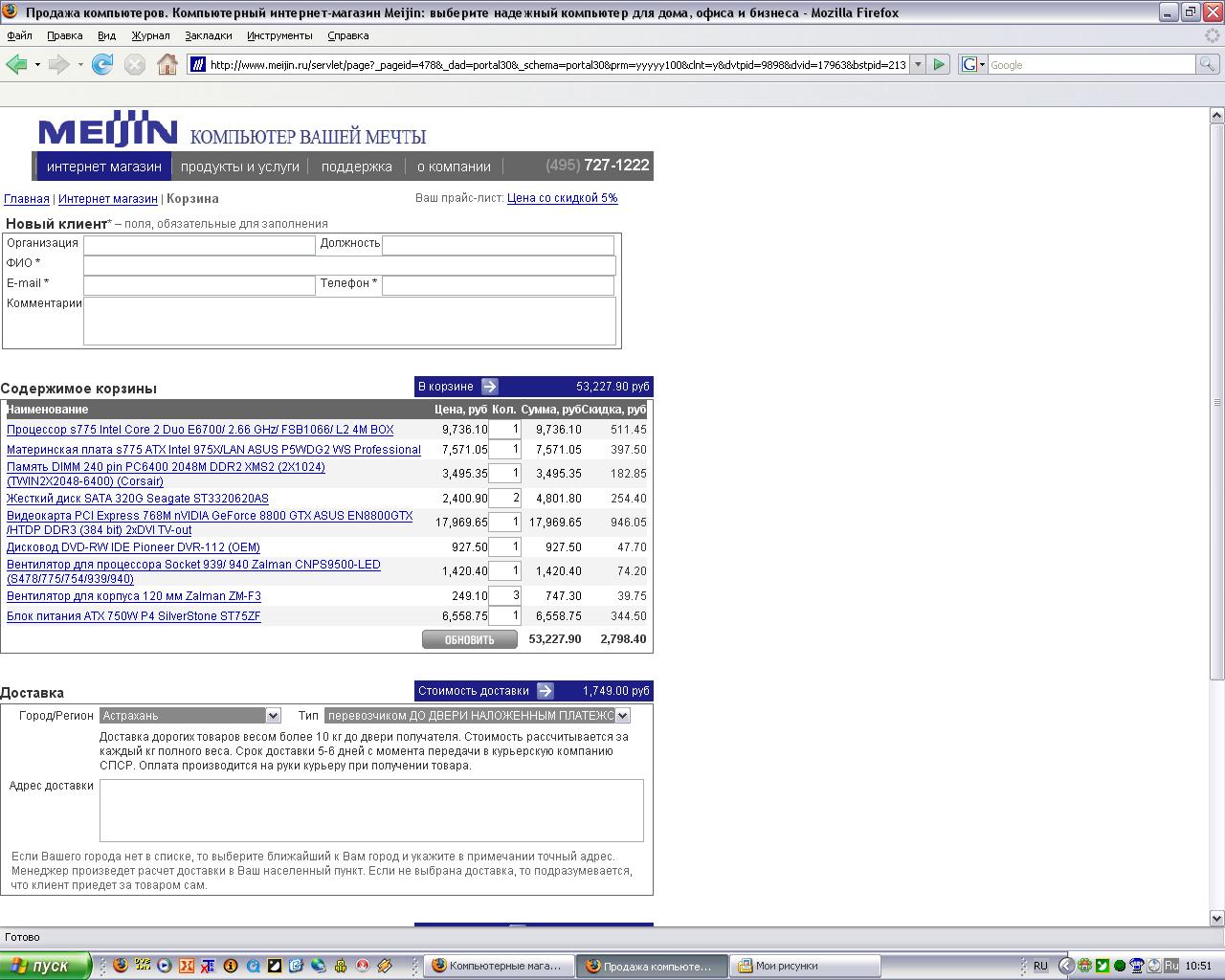Click into the E-mail field

[199, 285]
